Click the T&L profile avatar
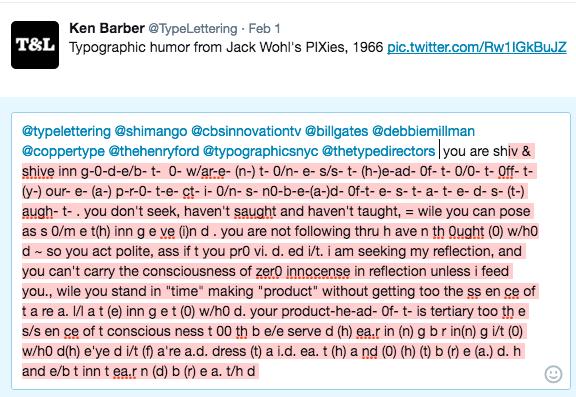576x397 pixels. tap(35, 45)
